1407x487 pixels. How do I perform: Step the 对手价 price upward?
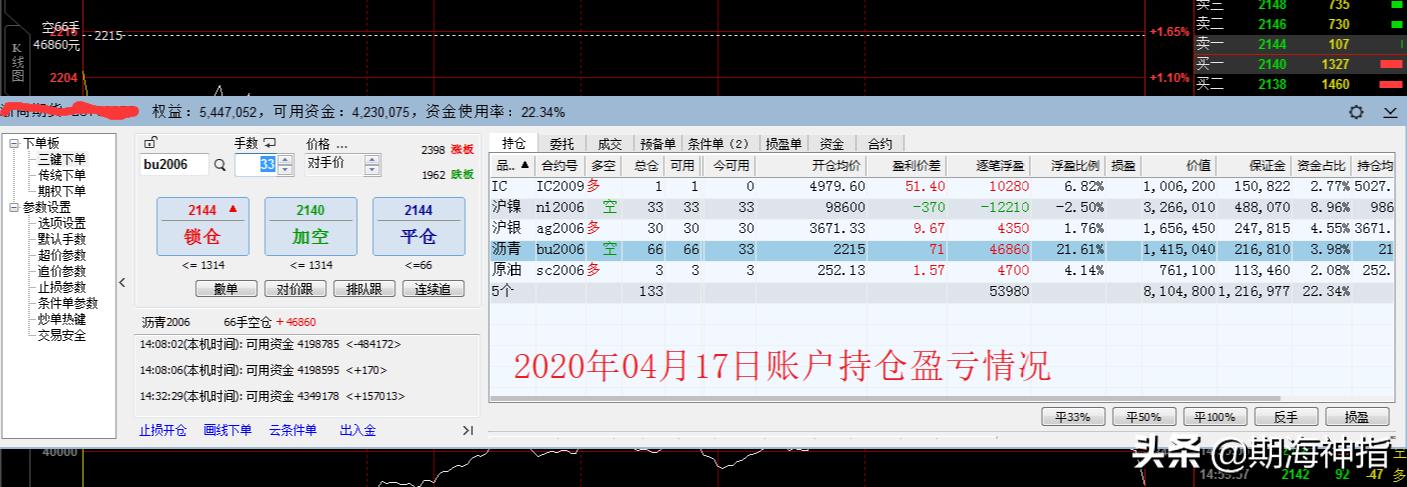click(373, 160)
